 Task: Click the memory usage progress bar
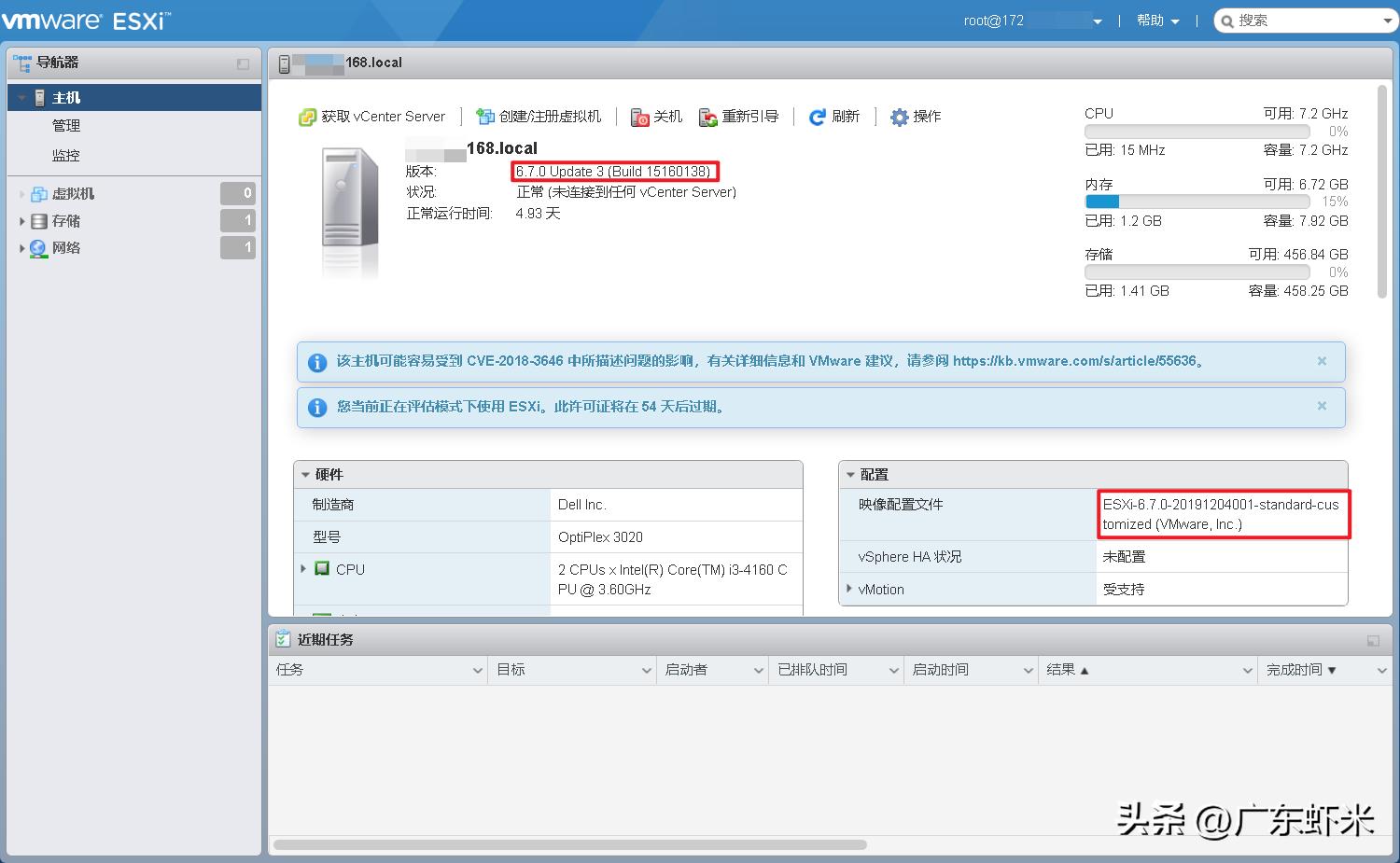point(1197,202)
